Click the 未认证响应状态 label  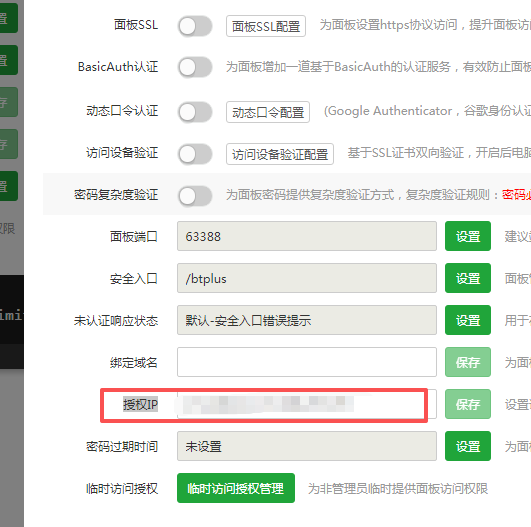point(116,321)
